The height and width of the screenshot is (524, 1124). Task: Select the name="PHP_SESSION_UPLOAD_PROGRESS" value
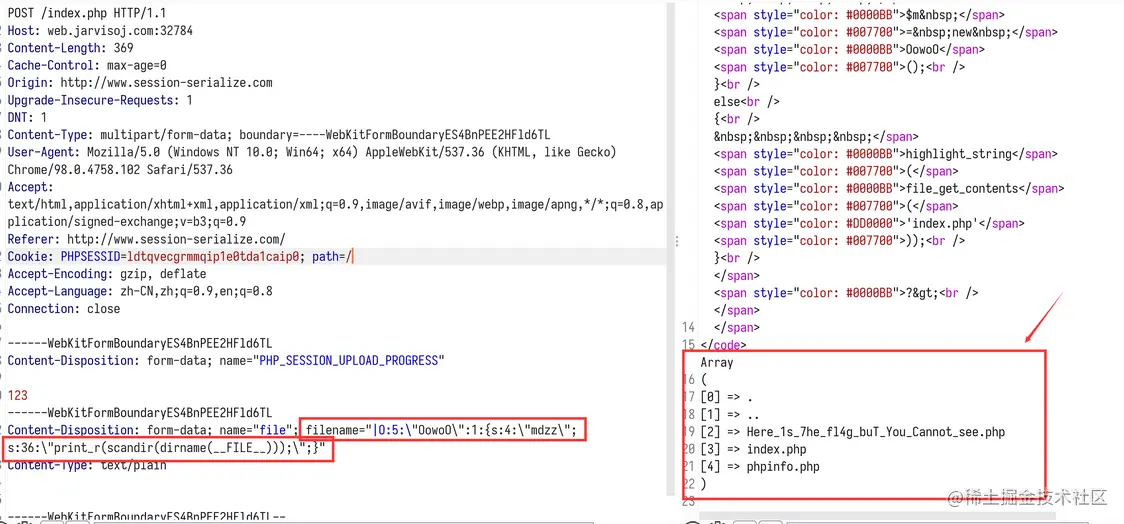[x=334, y=361]
